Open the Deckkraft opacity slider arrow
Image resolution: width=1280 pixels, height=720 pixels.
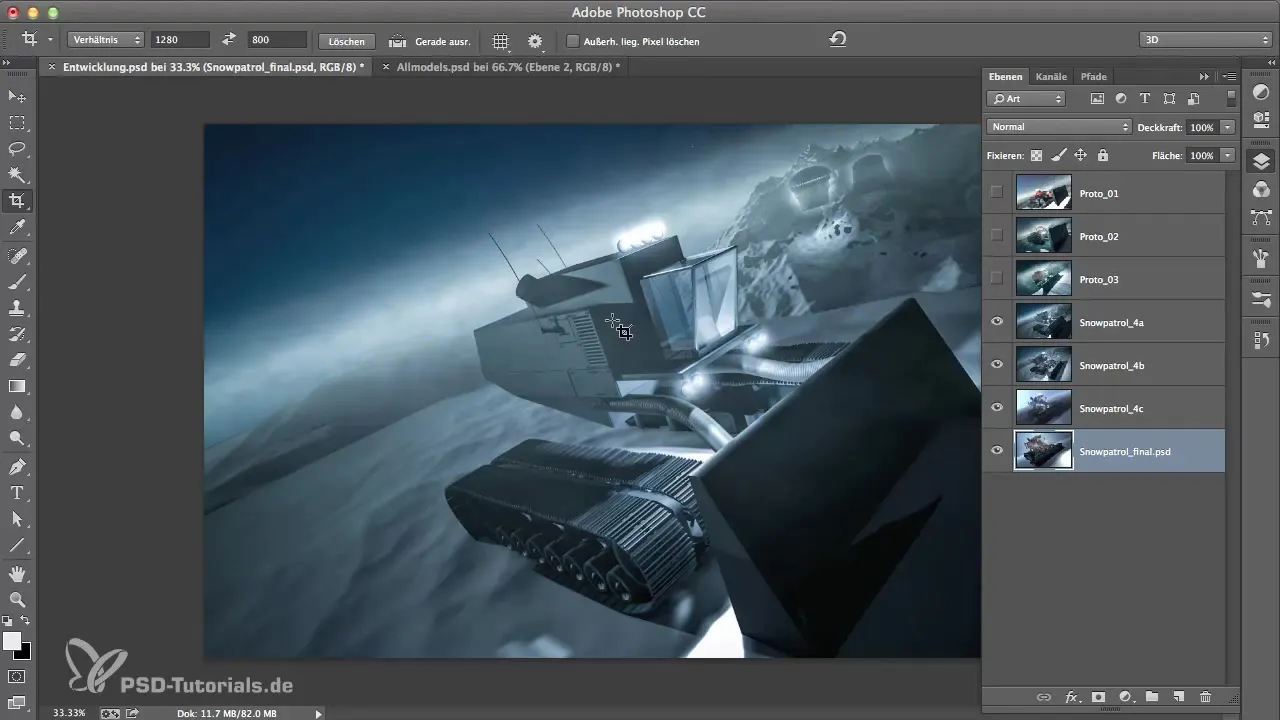click(x=1227, y=127)
